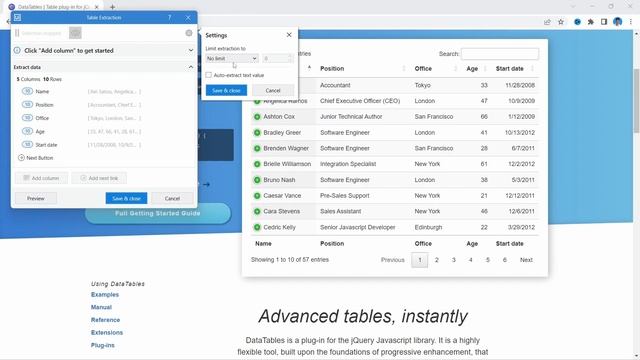Click Cancel in Table Extraction window
640x360 pixels.
click(x=172, y=198)
